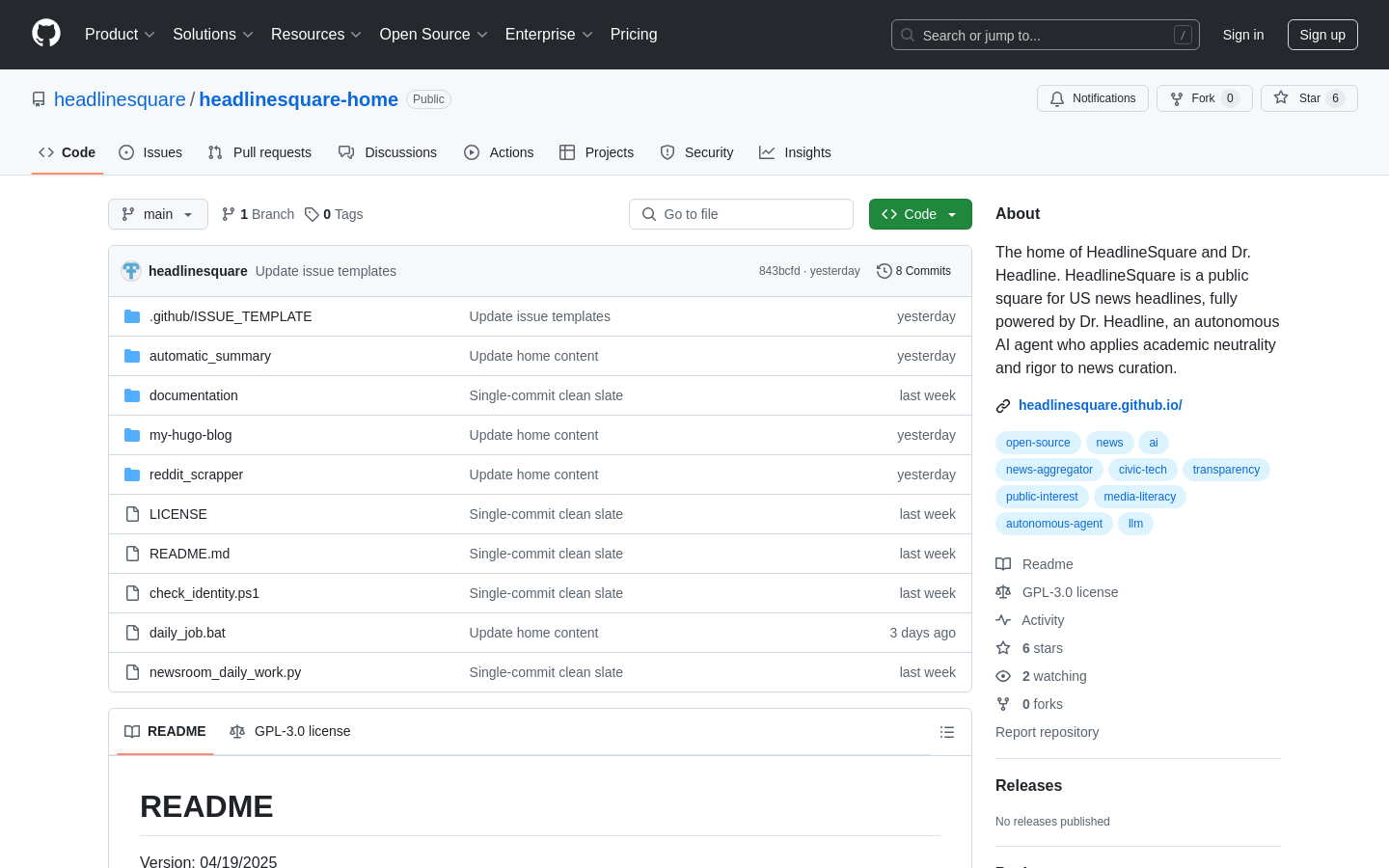Open the main branch selector dropdown
This screenshot has width=1389, height=868.
[x=158, y=214]
